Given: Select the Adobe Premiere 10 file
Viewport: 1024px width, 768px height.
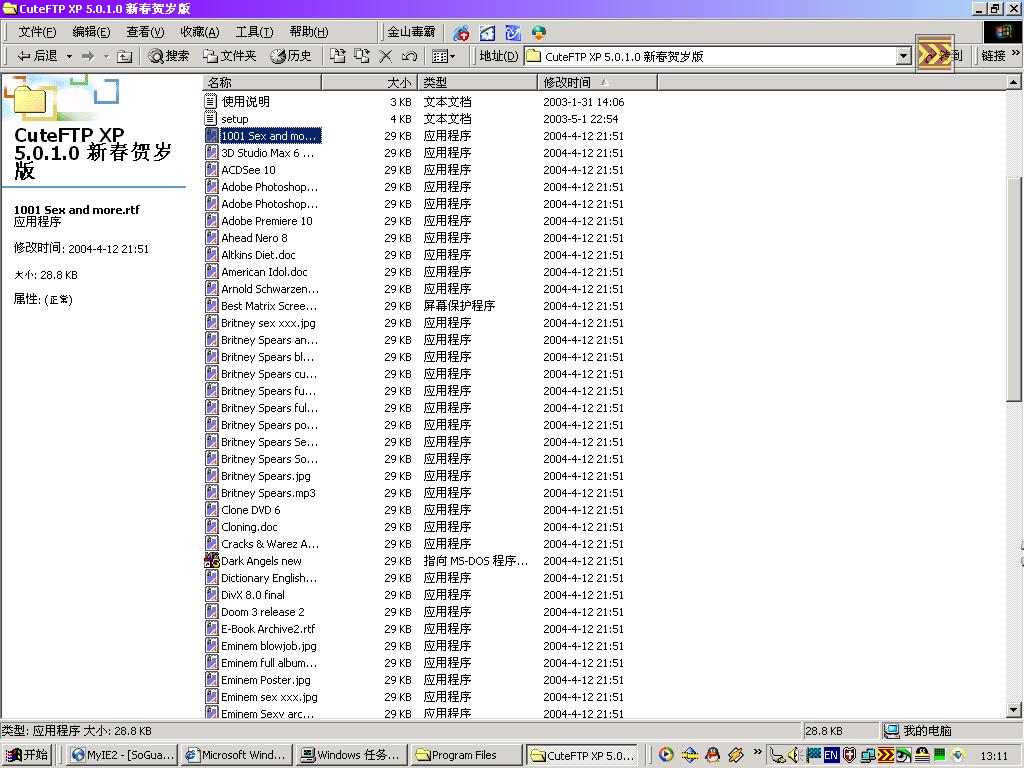Looking at the screenshot, I should click(266, 221).
